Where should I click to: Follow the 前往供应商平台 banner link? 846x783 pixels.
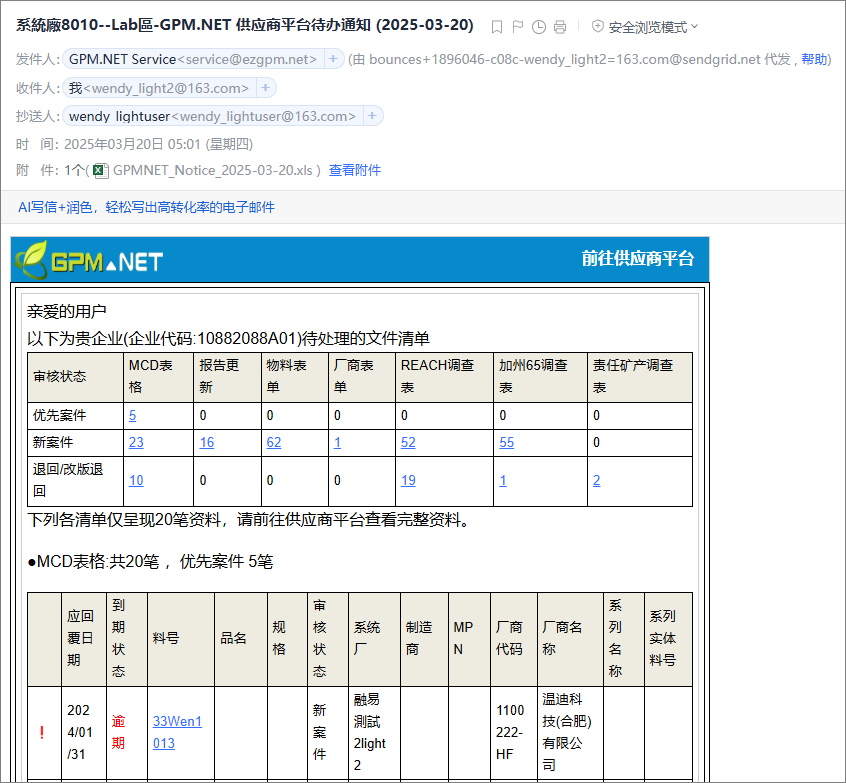(x=638, y=258)
